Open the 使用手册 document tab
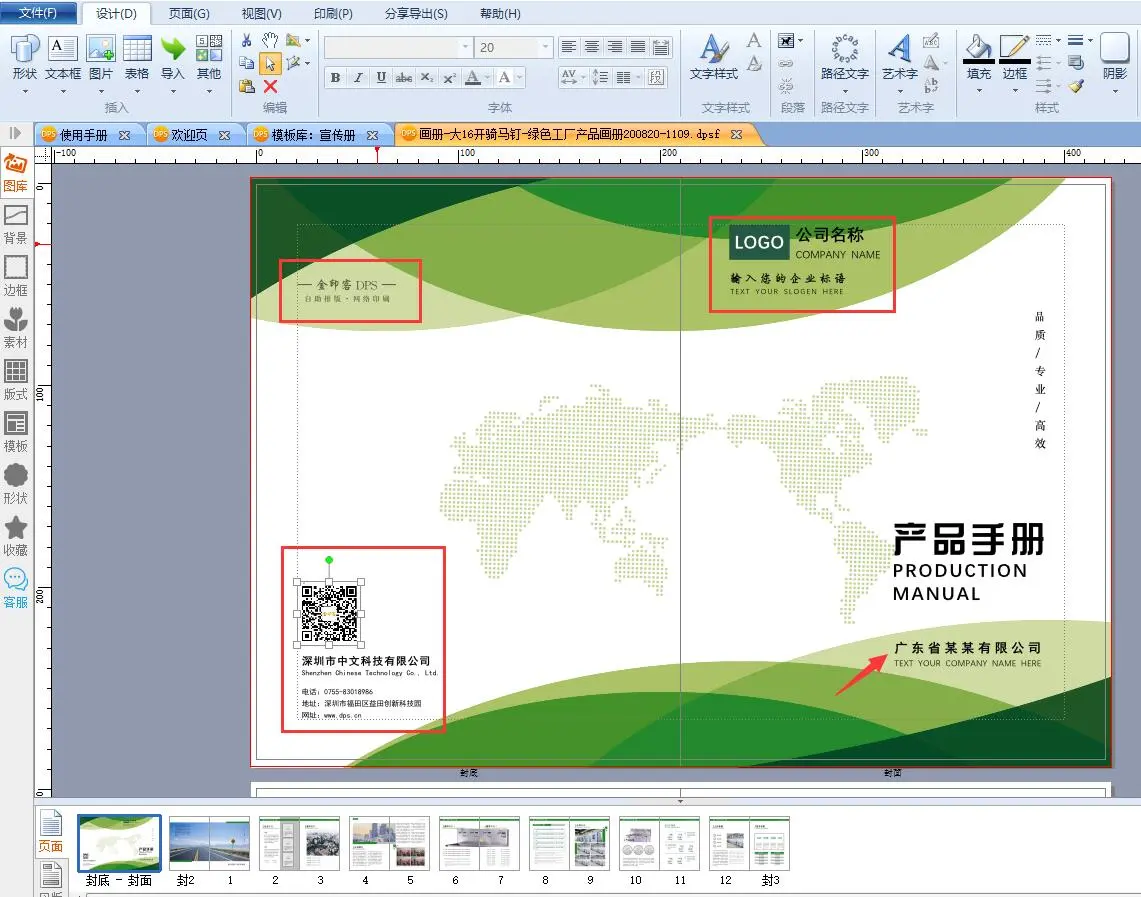Screen dimensions: 1141x897 [84, 135]
